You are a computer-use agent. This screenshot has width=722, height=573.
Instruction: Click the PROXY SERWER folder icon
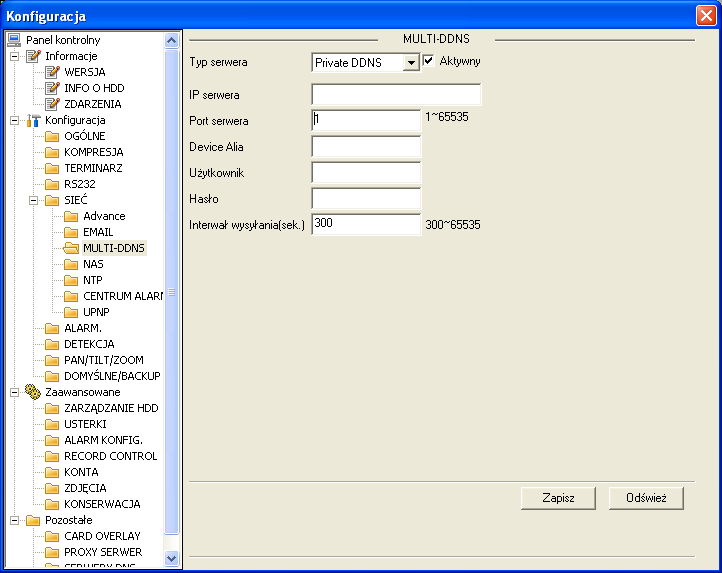pyautogui.click(x=52, y=552)
